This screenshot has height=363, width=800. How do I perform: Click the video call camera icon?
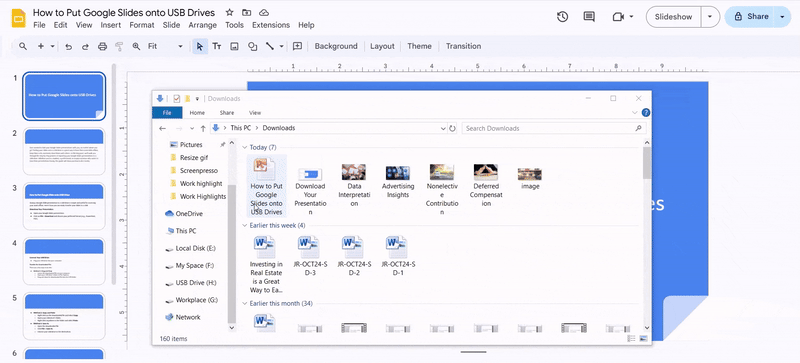tap(618, 17)
